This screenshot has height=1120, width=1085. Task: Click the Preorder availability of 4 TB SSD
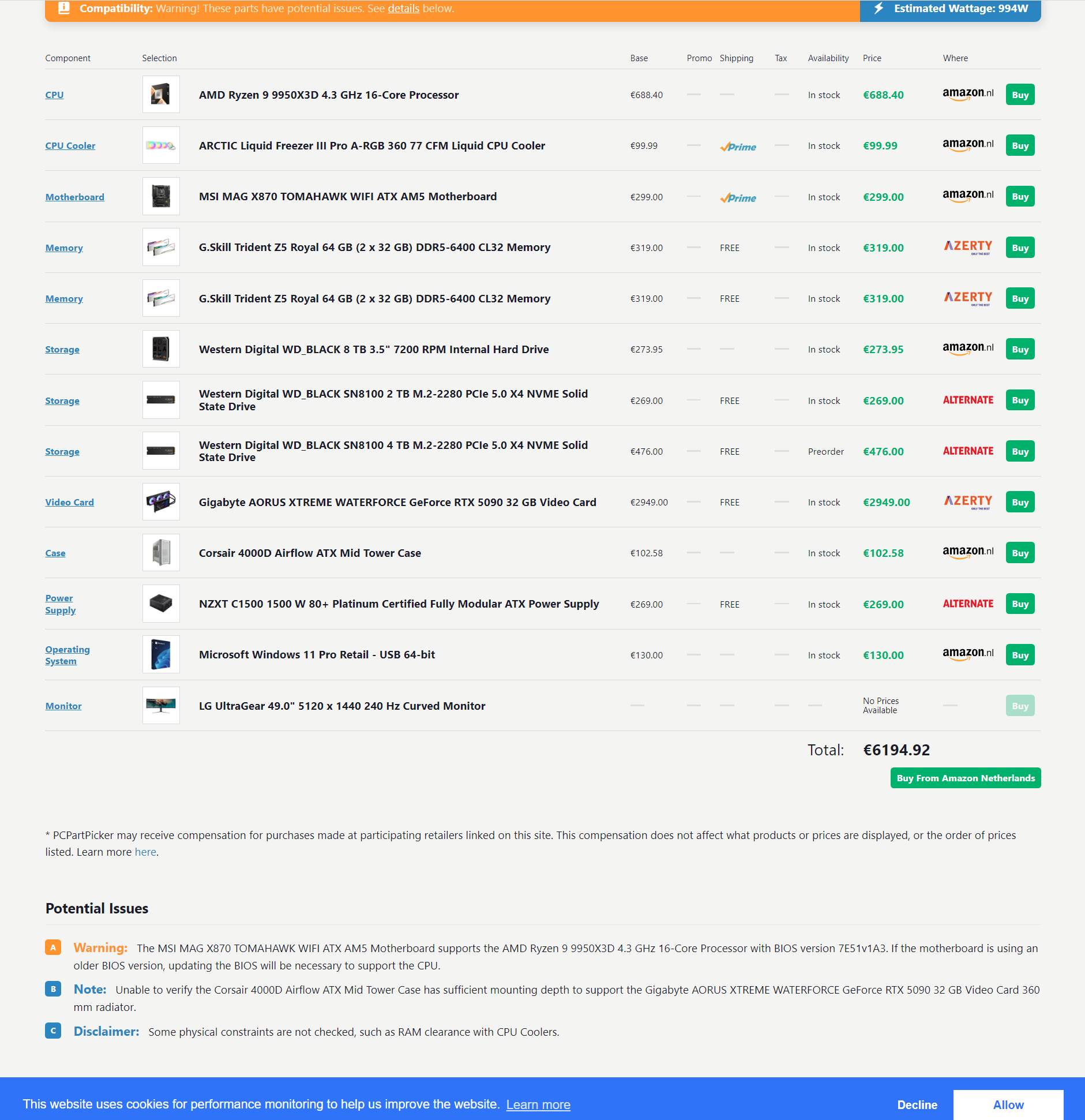click(826, 451)
